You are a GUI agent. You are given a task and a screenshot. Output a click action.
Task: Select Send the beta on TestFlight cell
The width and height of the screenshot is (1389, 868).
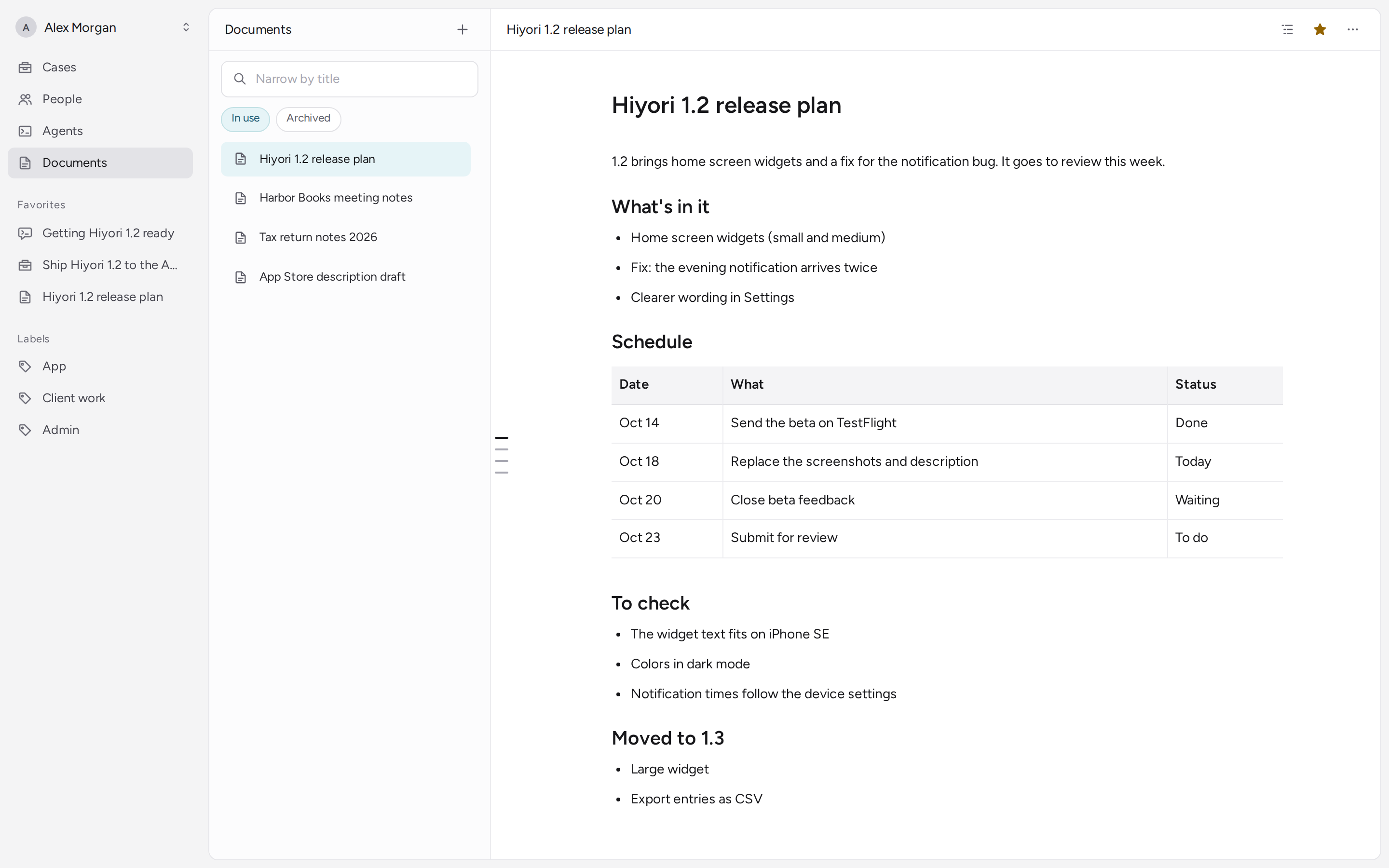click(945, 424)
